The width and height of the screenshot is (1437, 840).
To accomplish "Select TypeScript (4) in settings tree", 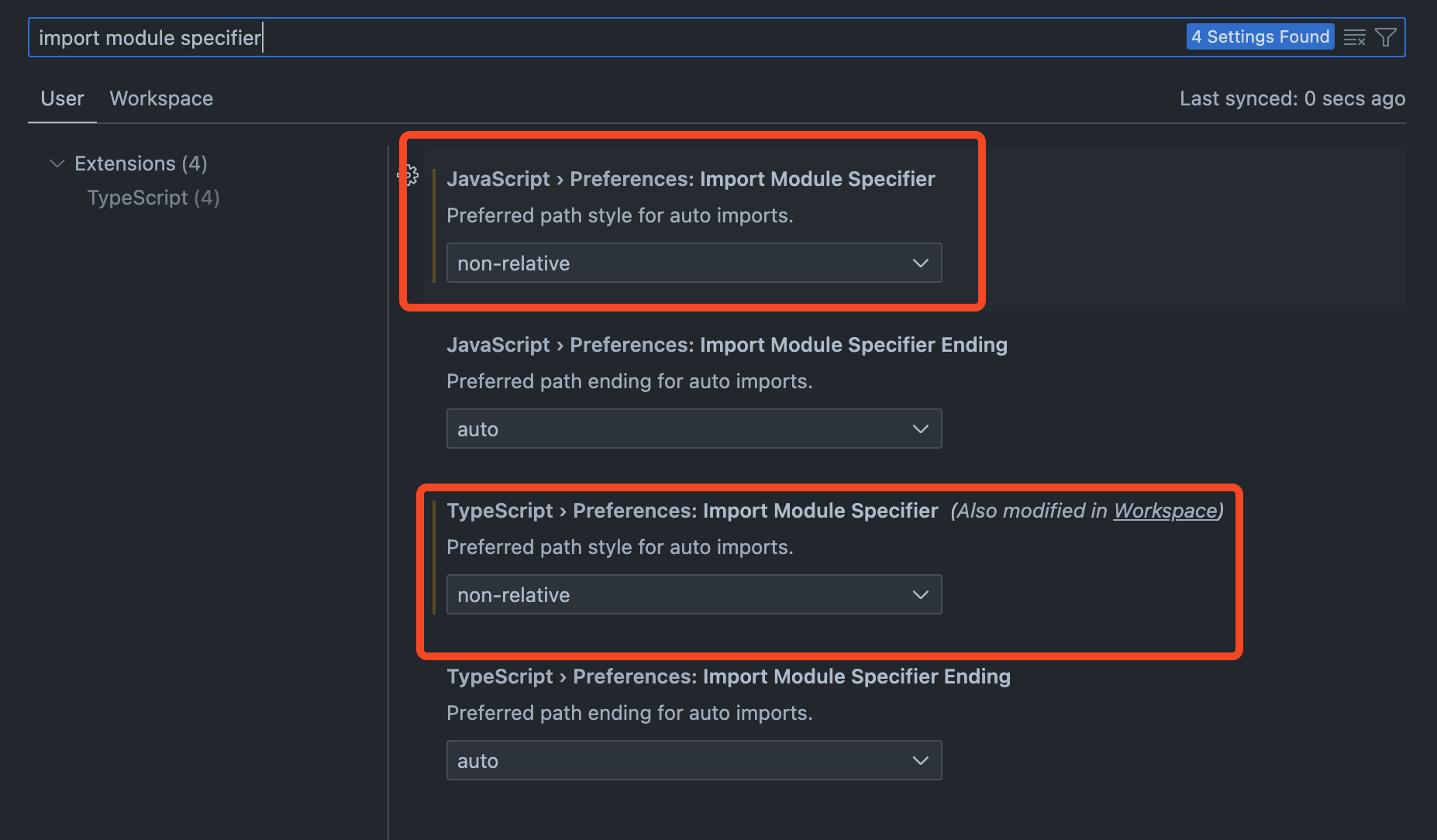I will click(153, 198).
